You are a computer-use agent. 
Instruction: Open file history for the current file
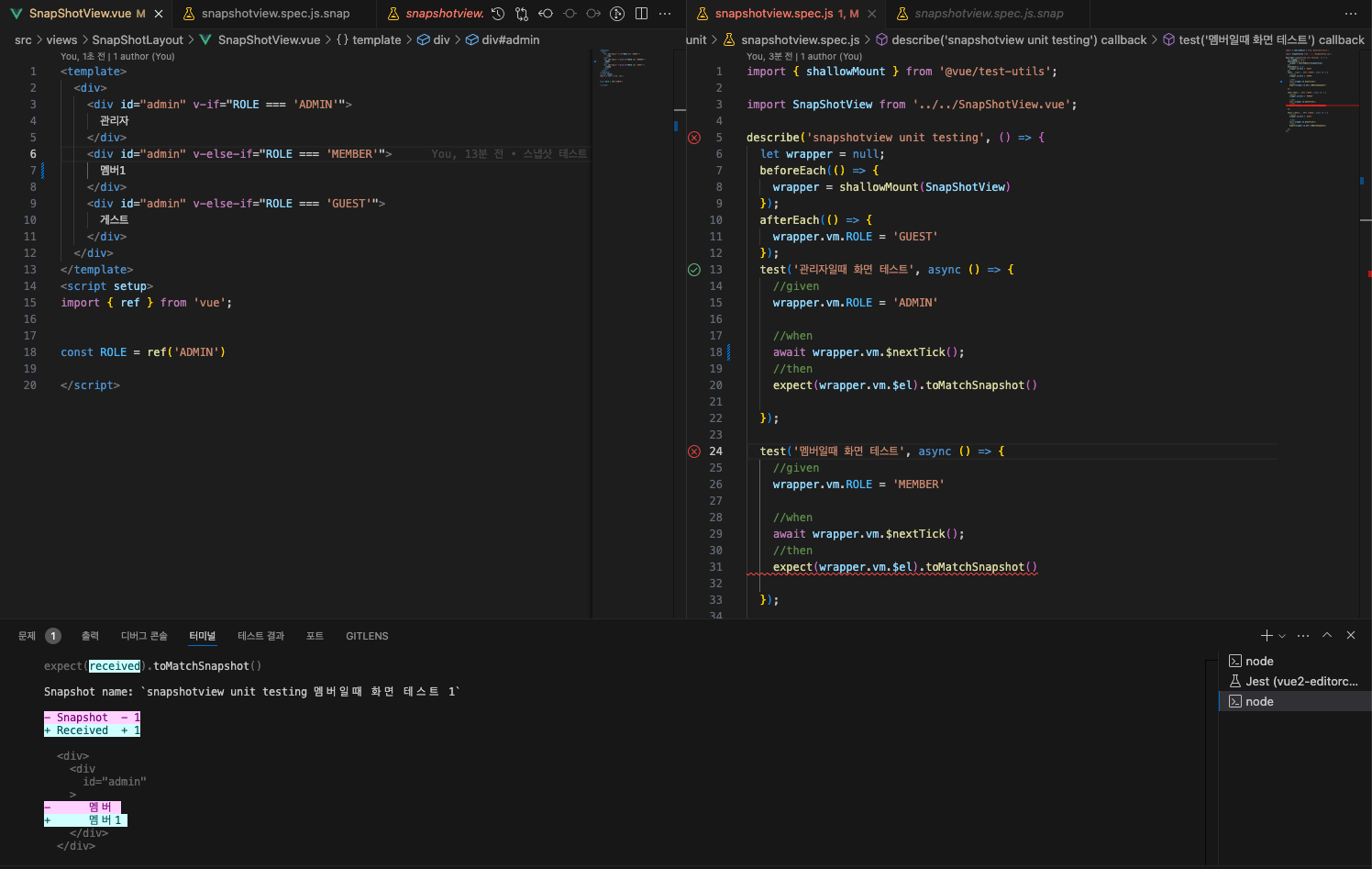tap(498, 14)
